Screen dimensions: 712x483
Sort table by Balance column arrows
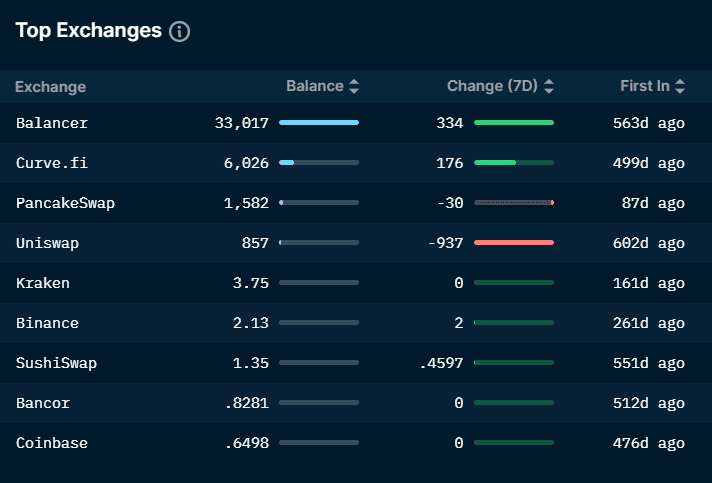[354, 87]
